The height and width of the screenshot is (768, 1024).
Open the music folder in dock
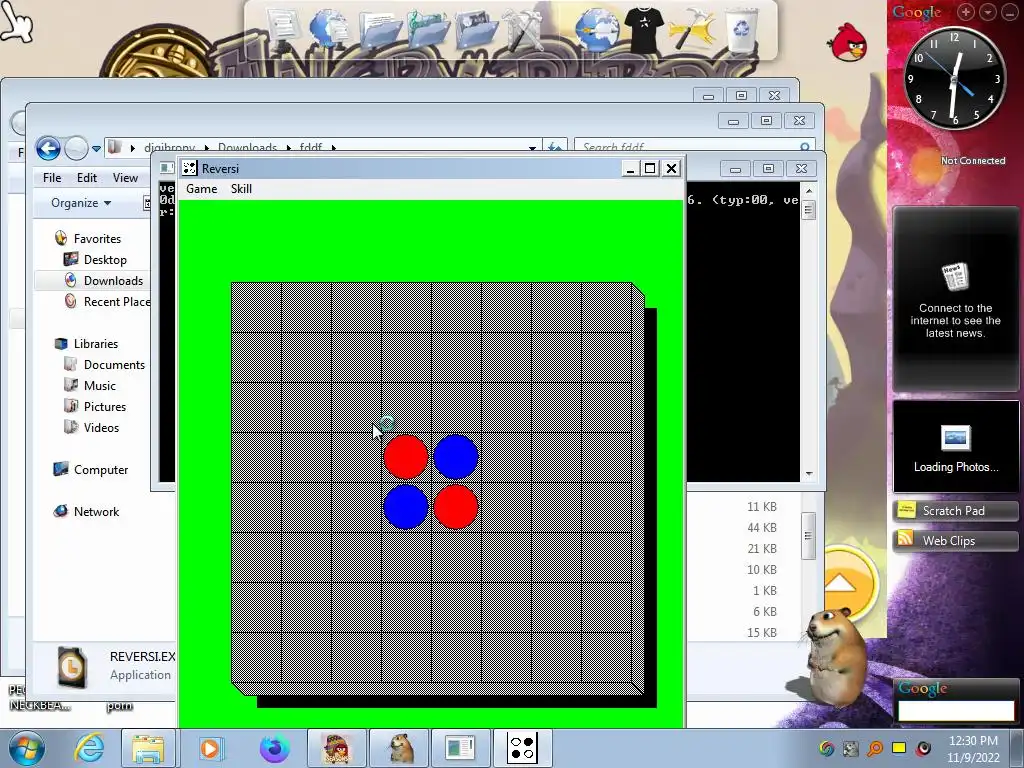click(428, 31)
